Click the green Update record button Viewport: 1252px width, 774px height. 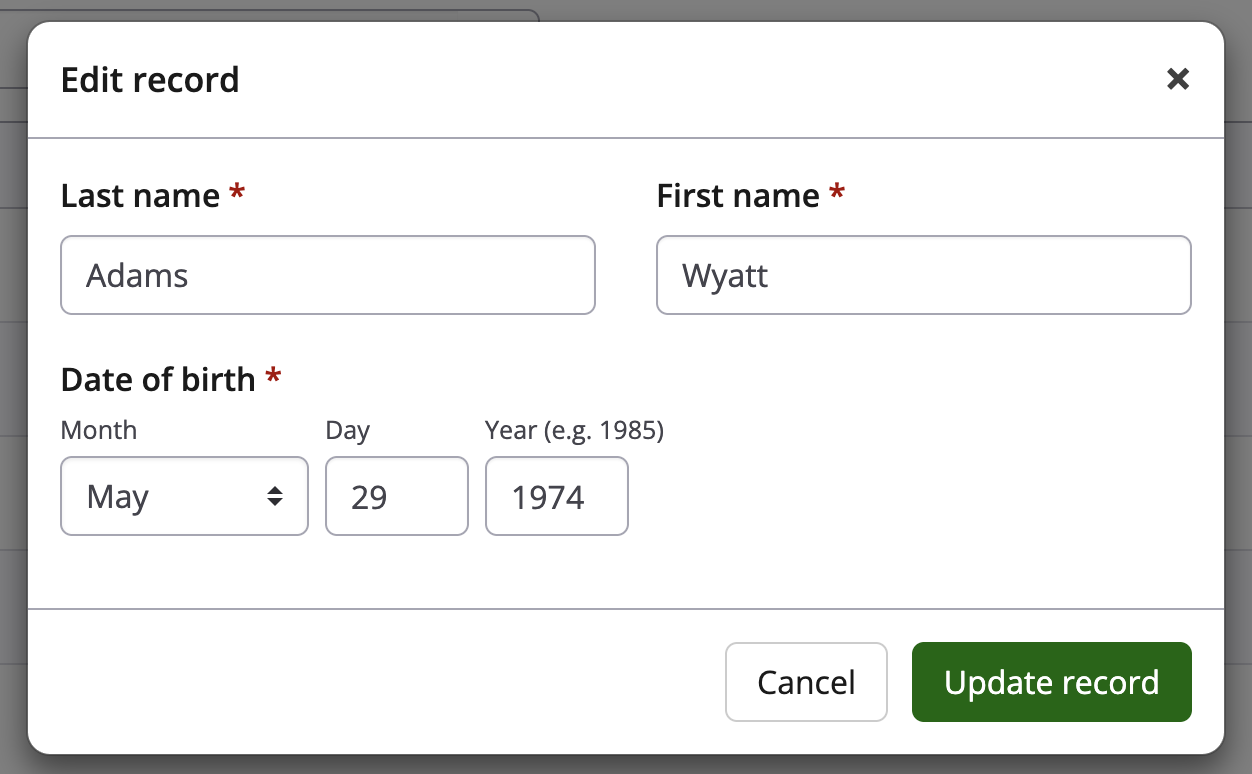click(1051, 682)
